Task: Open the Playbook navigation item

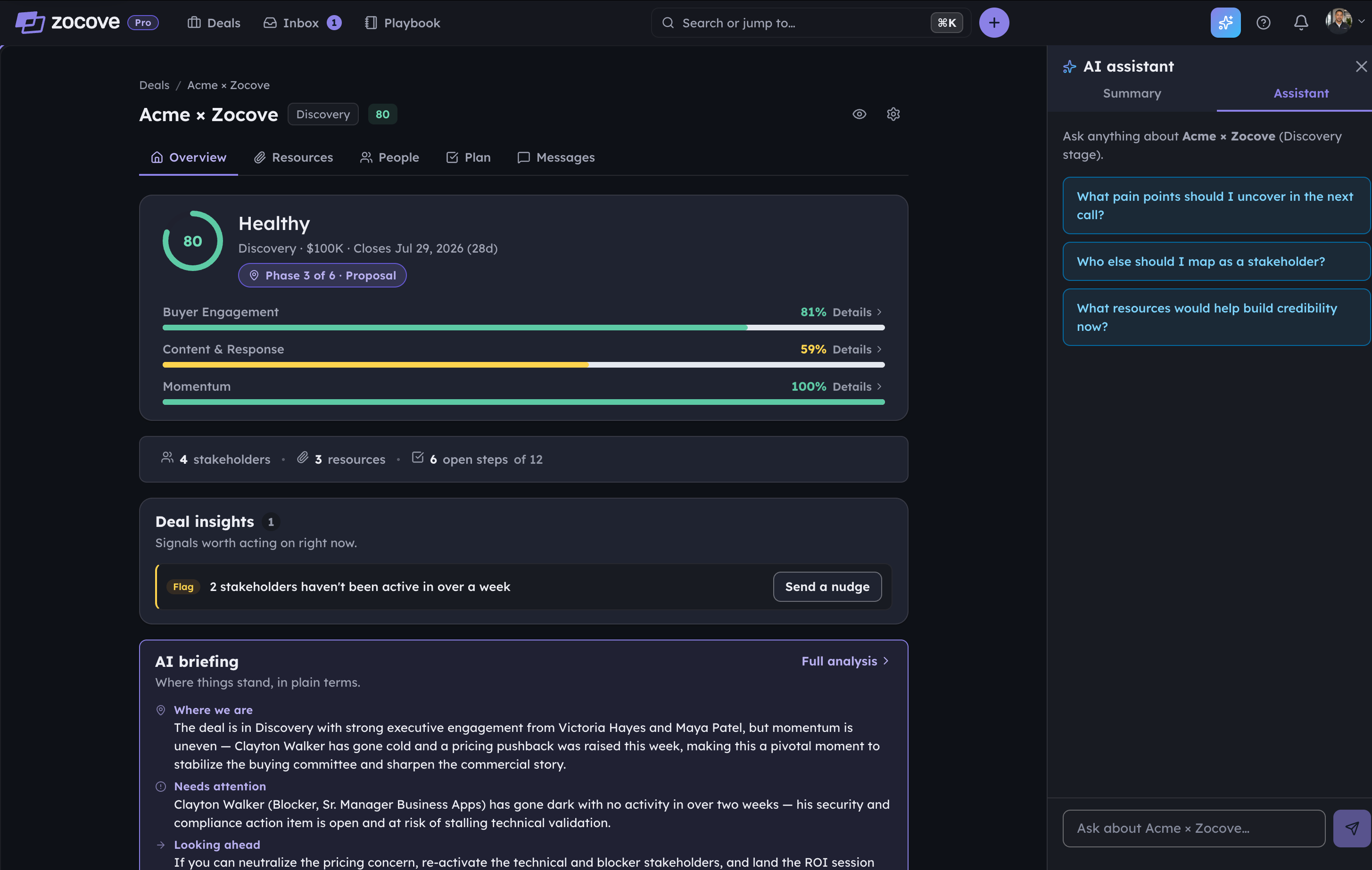Action: click(402, 23)
